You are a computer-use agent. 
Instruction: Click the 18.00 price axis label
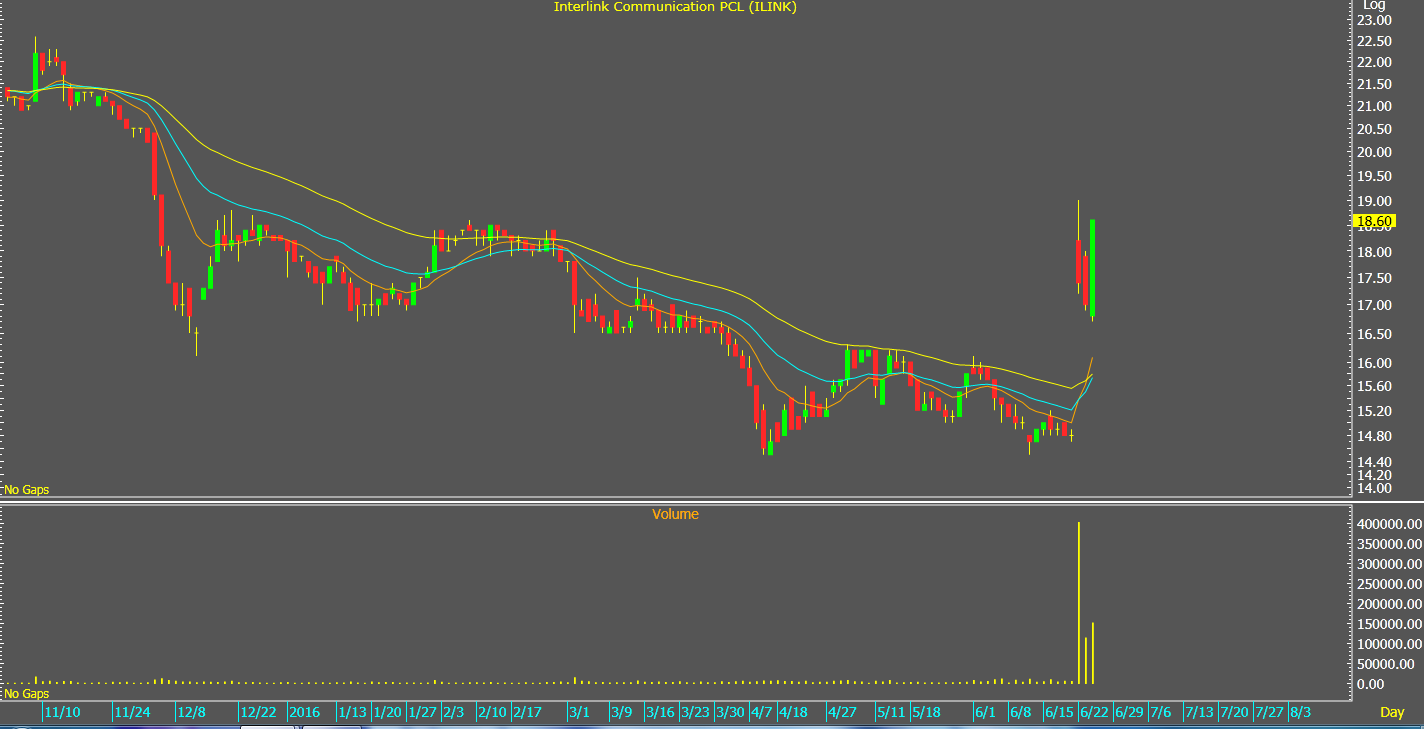tap(1374, 252)
